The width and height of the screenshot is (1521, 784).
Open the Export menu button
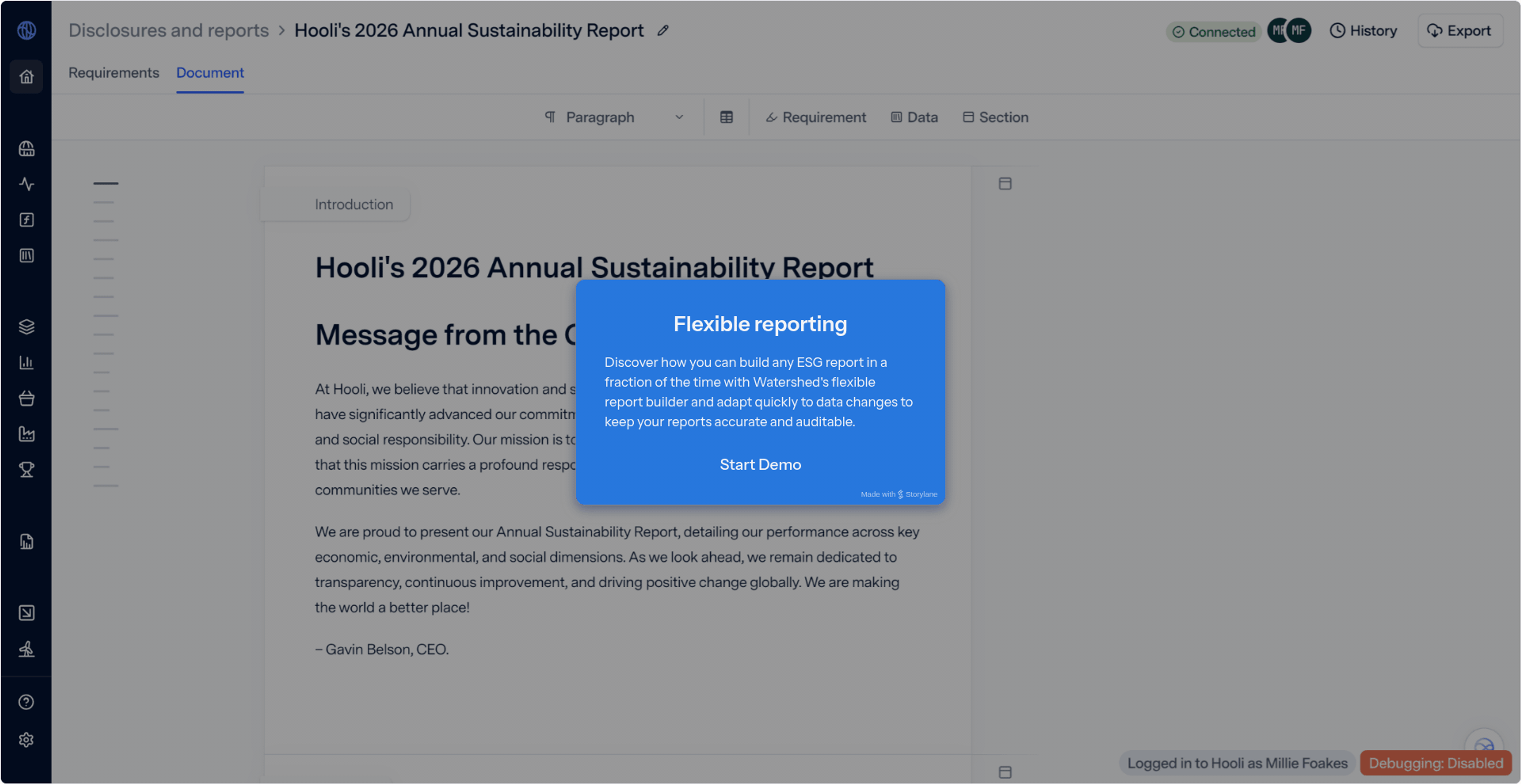click(1459, 31)
